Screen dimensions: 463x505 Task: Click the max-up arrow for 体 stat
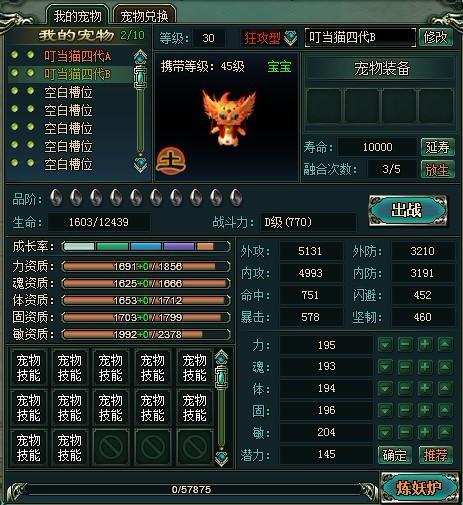pos(445,388)
